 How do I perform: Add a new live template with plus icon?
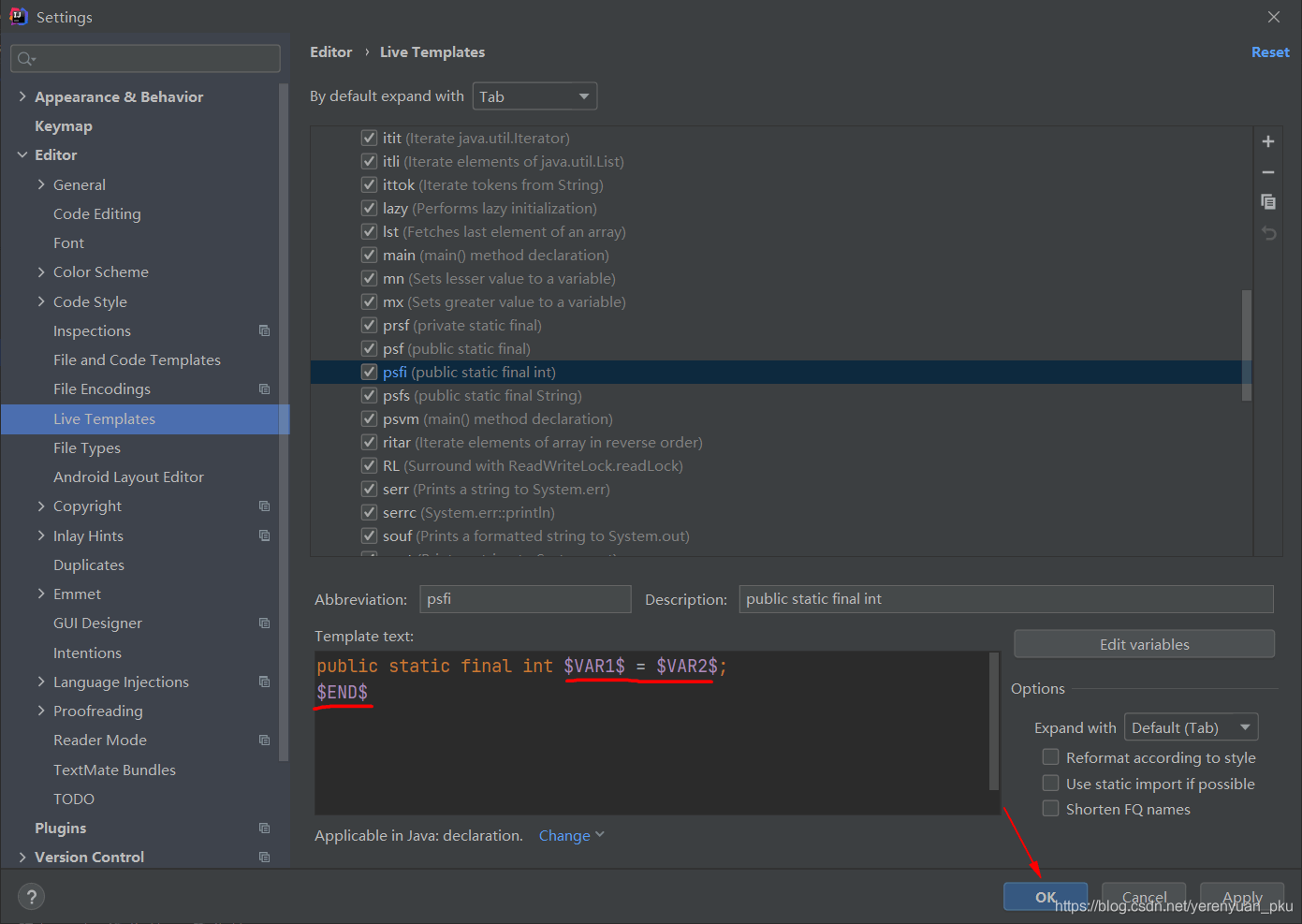coord(1268,141)
